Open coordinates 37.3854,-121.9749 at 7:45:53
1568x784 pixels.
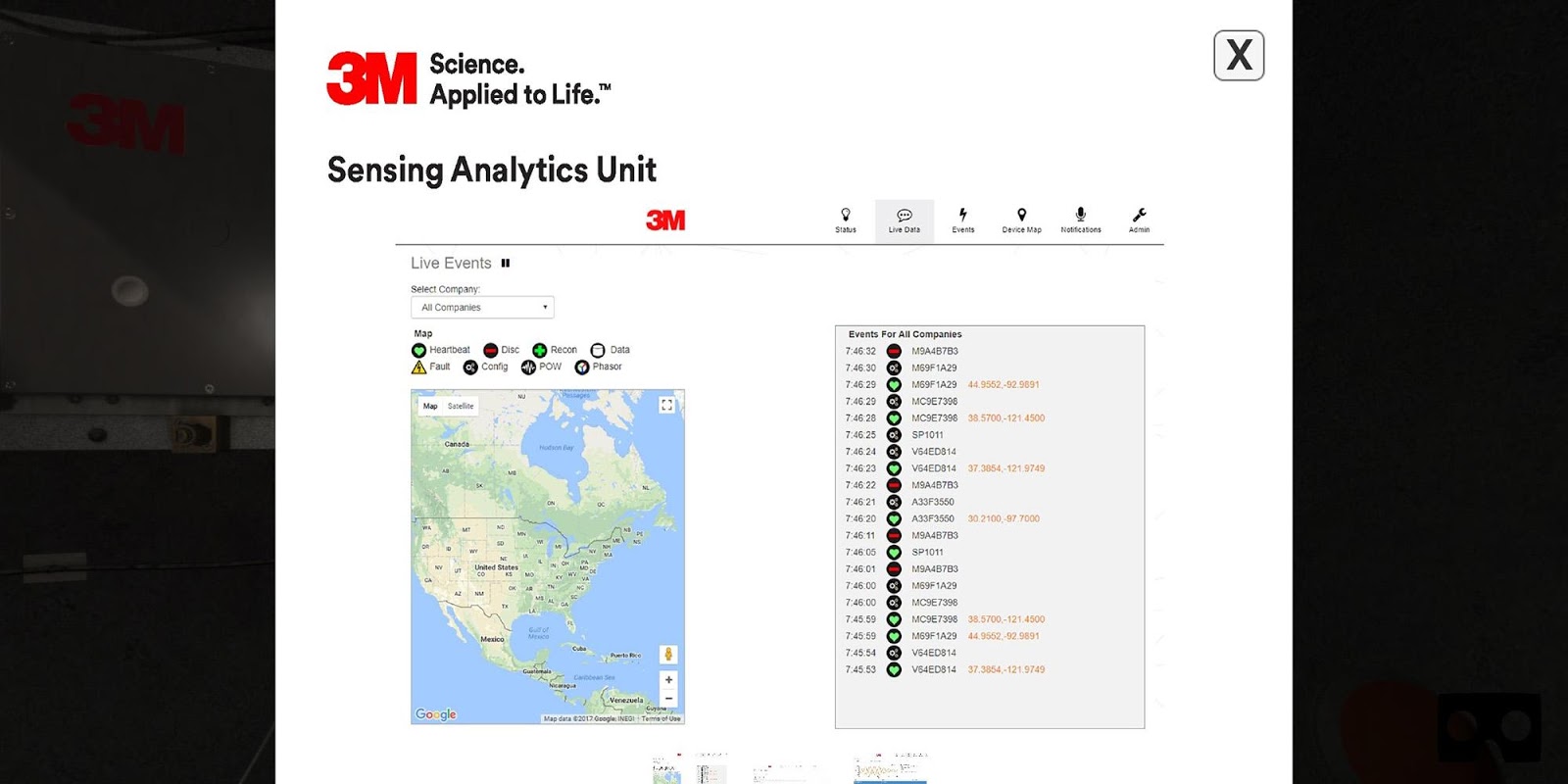point(1006,669)
